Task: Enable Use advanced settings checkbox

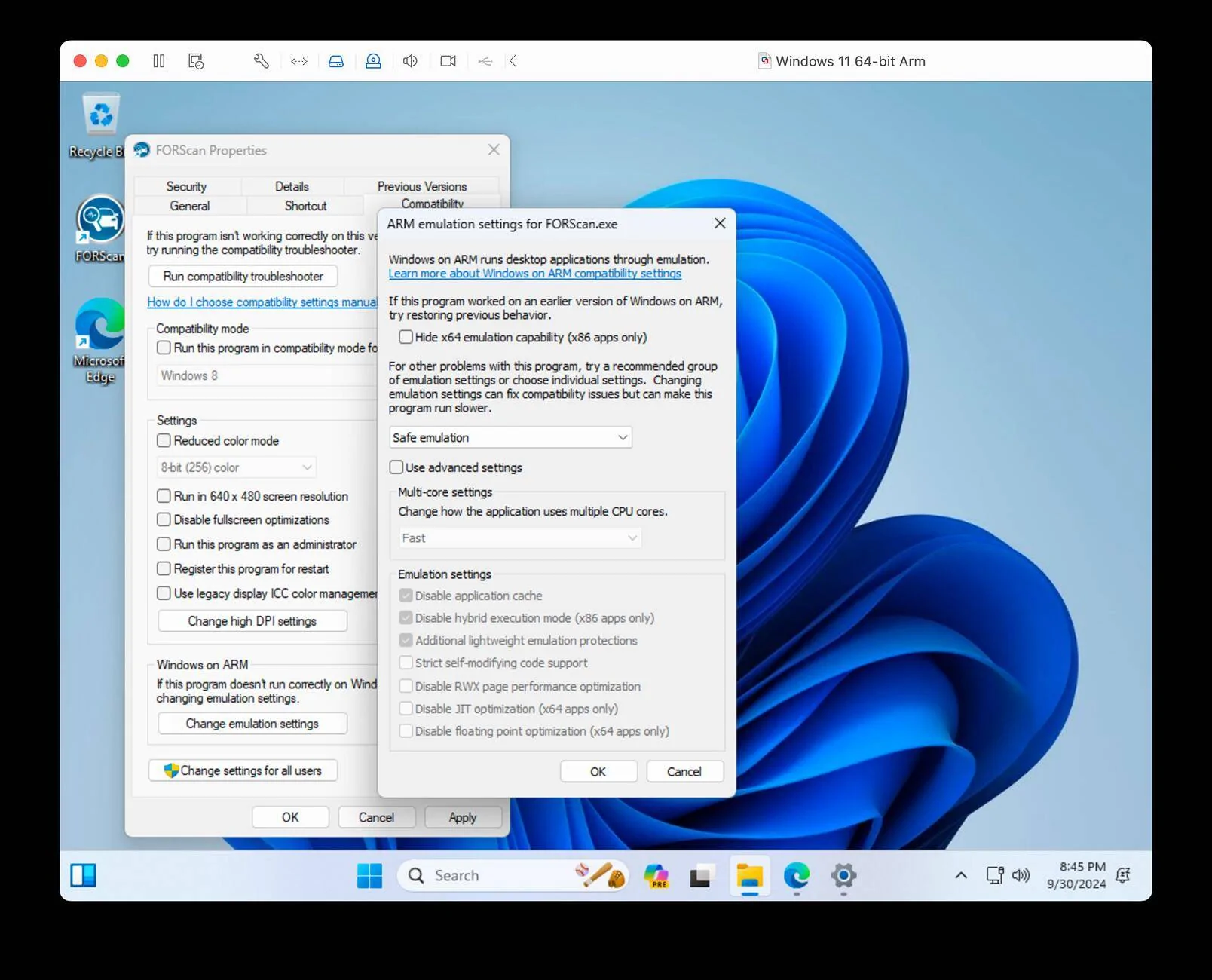Action: pos(396,467)
